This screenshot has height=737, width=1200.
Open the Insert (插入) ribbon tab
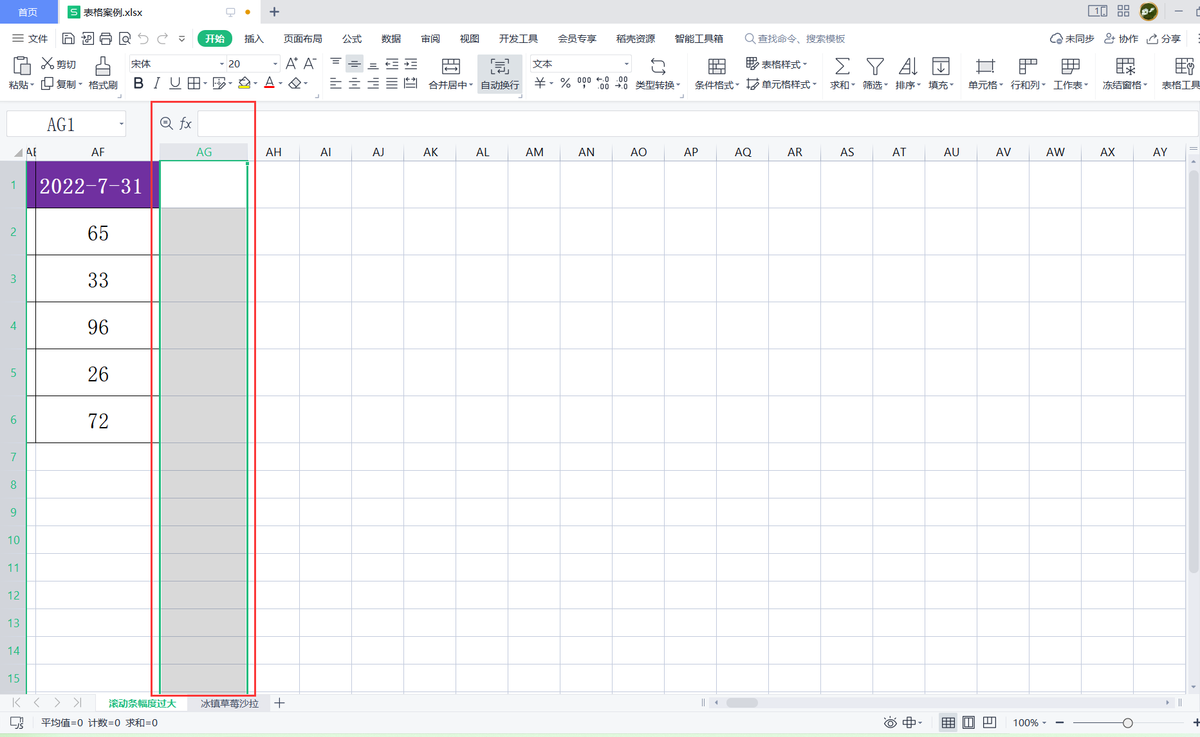click(254, 39)
